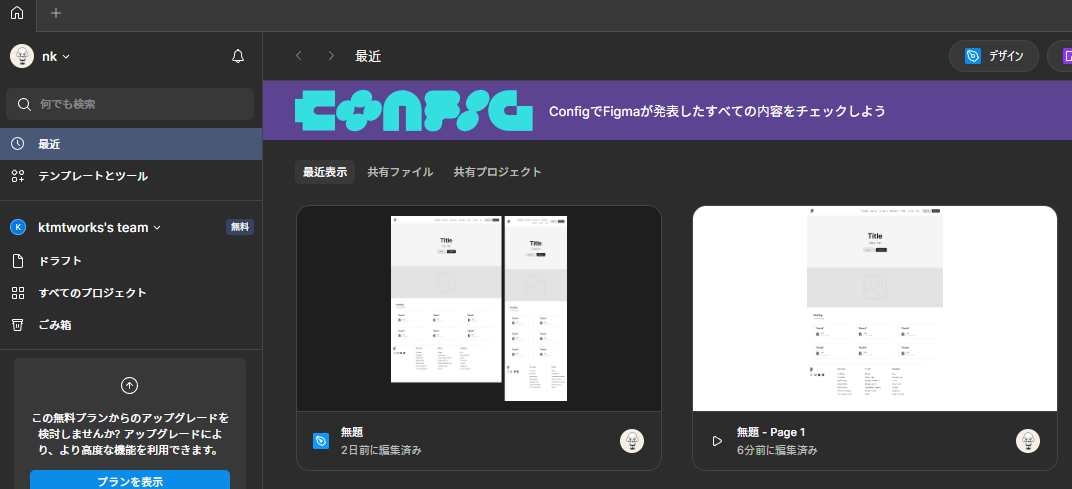Viewport: 1072px width, 489px height.
Task: Open the 無題 design file thumbnail
Action: point(479,308)
